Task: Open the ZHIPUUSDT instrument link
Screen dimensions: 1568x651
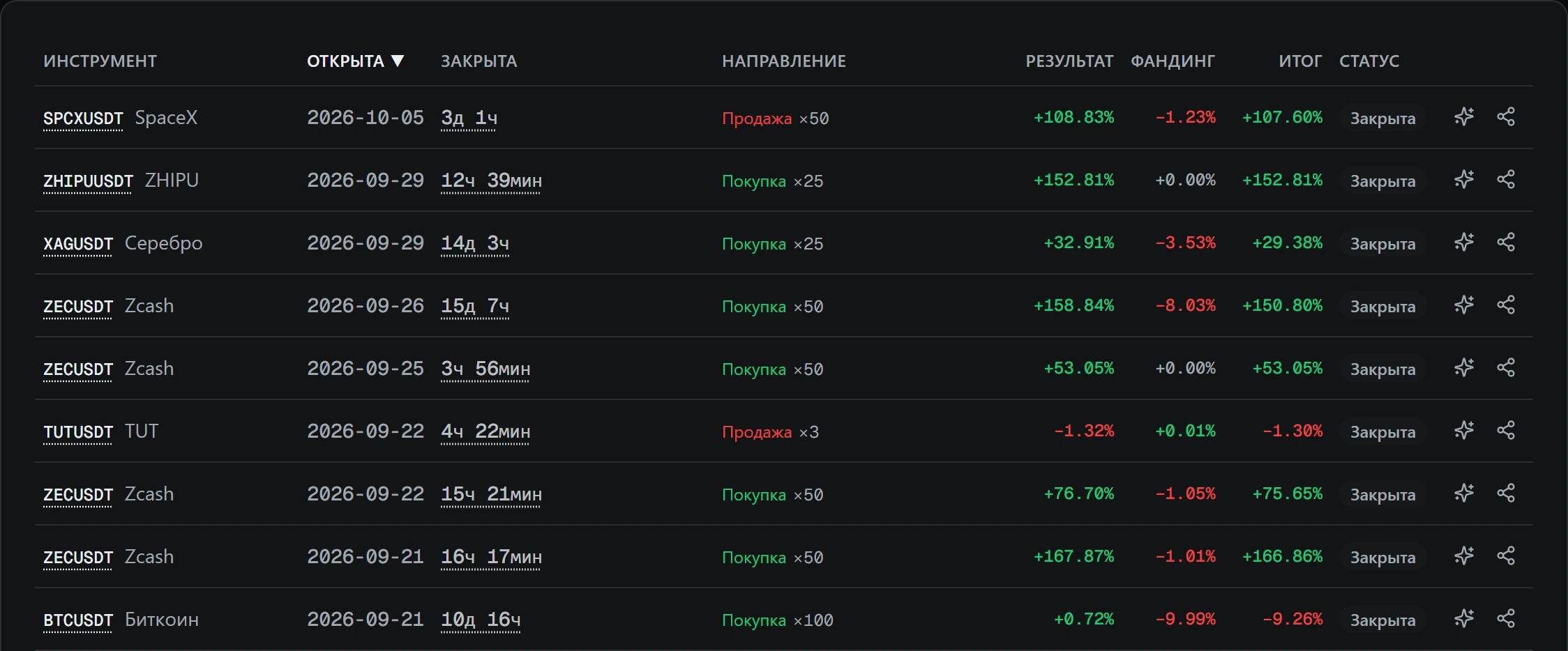Action: [x=88, y=181]
